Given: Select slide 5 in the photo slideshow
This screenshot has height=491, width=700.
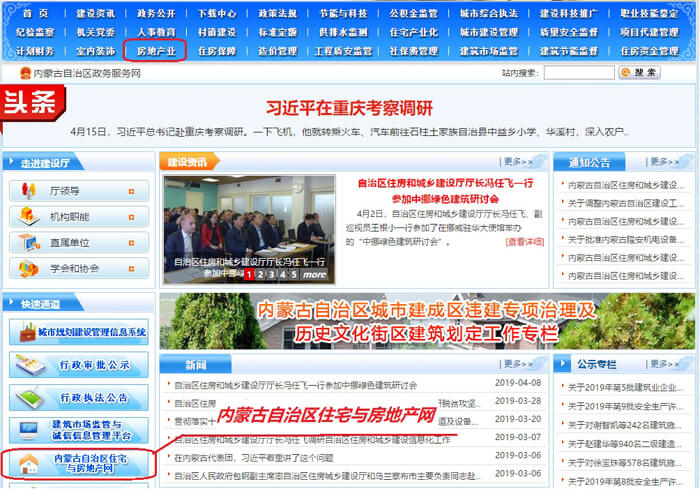Looking at the screenshot, I should (294, 275).
